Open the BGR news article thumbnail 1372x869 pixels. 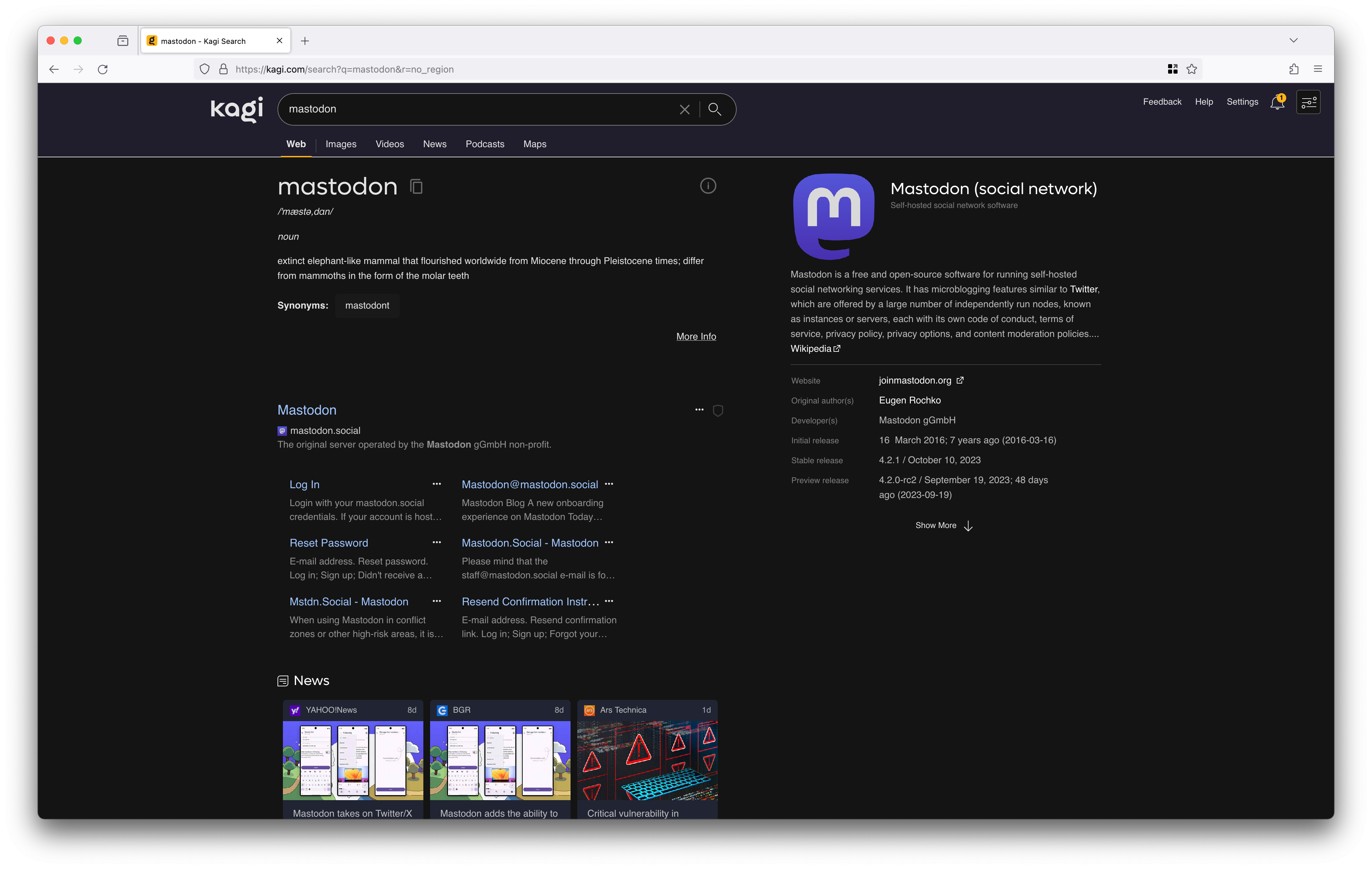click(x=500, y=761)
